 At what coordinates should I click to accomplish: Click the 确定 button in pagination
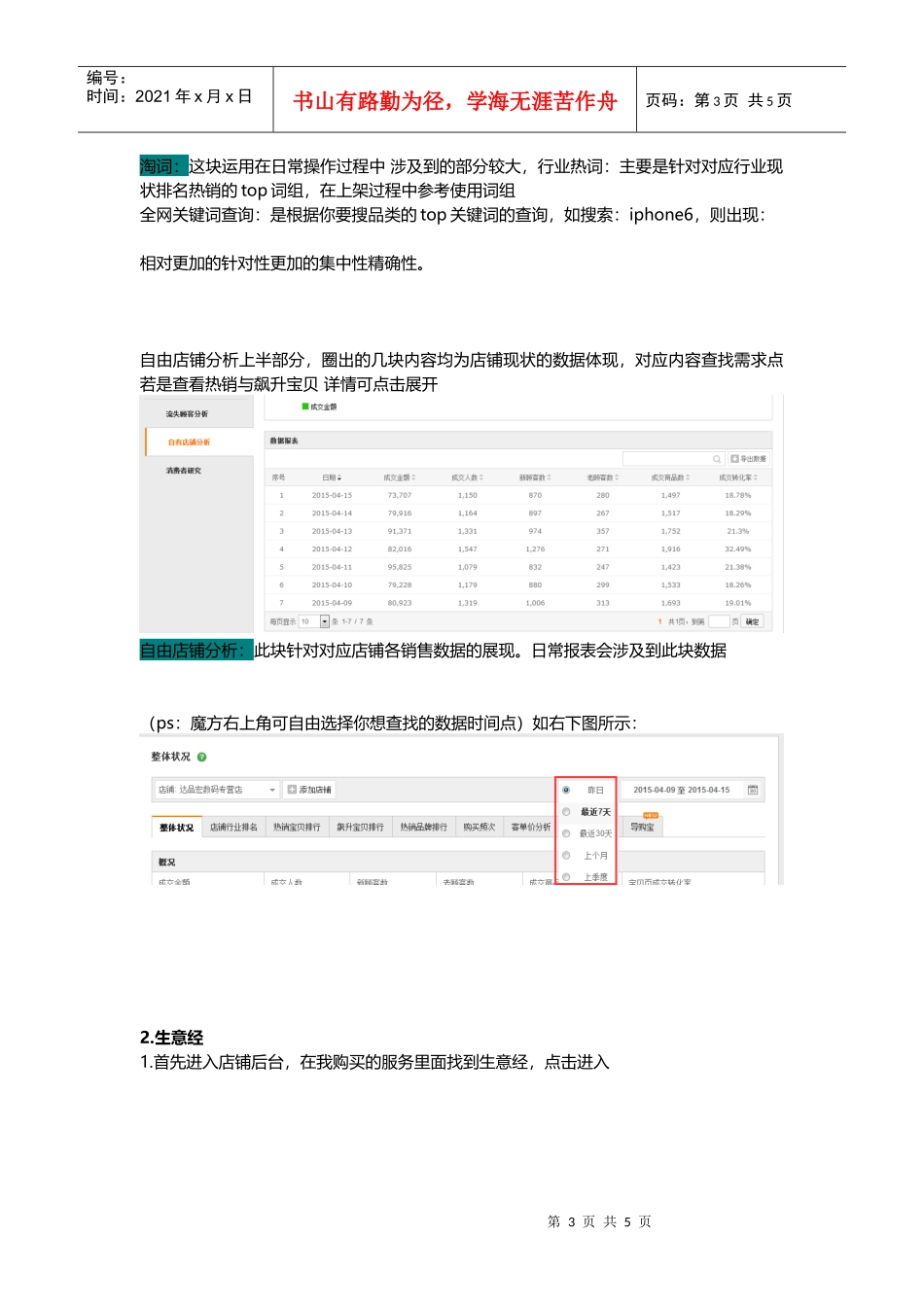point(752,621)
